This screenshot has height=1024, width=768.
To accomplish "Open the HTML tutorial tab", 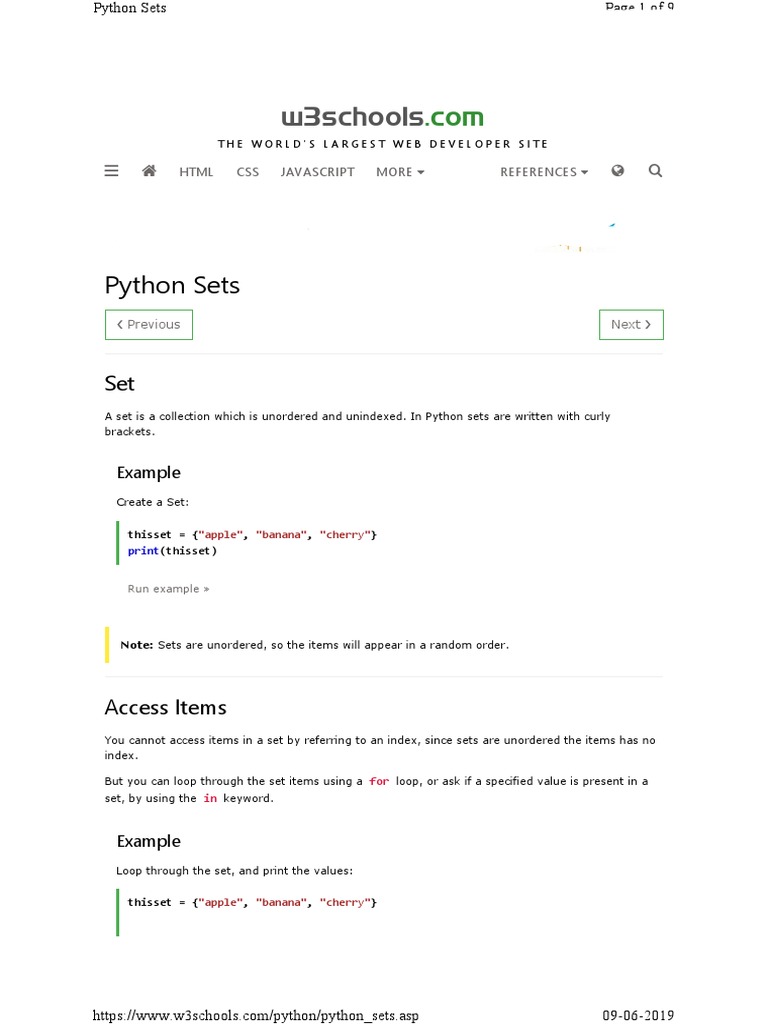I will click(196, 172).
